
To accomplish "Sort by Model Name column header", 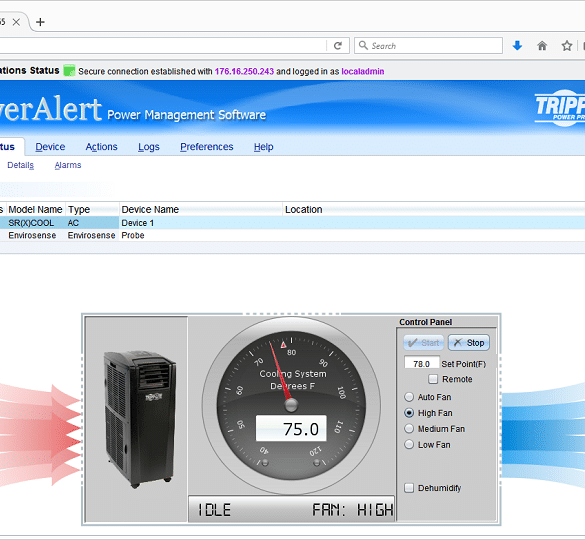I will click(x=35, y=209).
